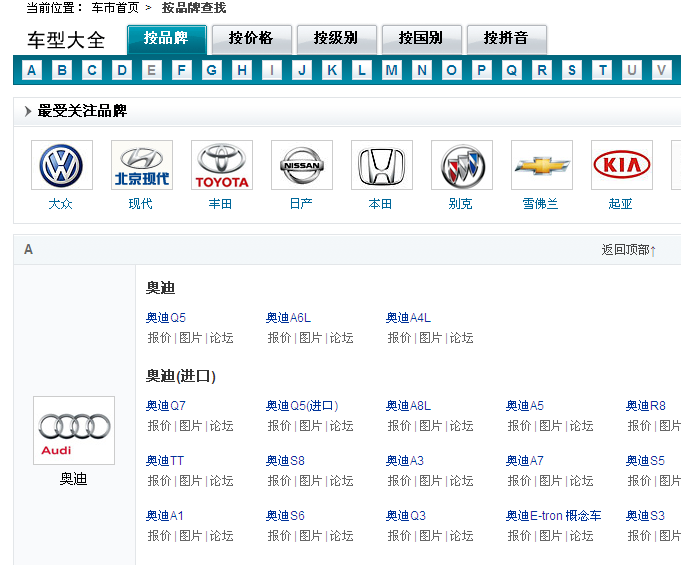681x565 pixels.
Task: Jump to letter S brands
Action: click(572, 70)
